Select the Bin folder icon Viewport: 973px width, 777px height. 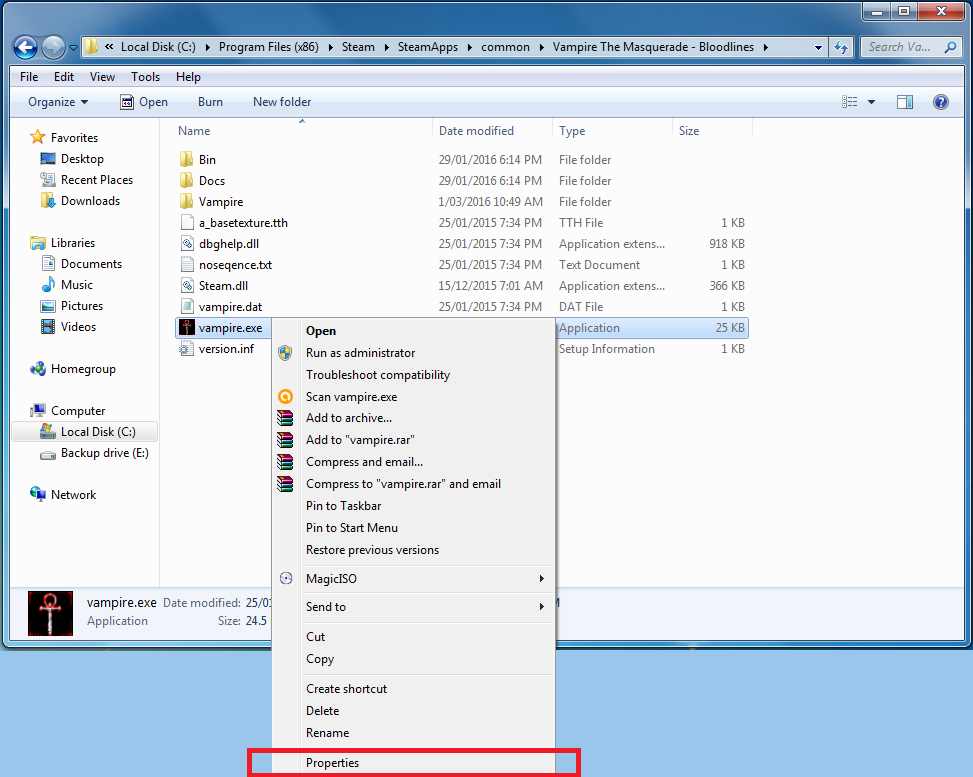click(x=186, y=159)
